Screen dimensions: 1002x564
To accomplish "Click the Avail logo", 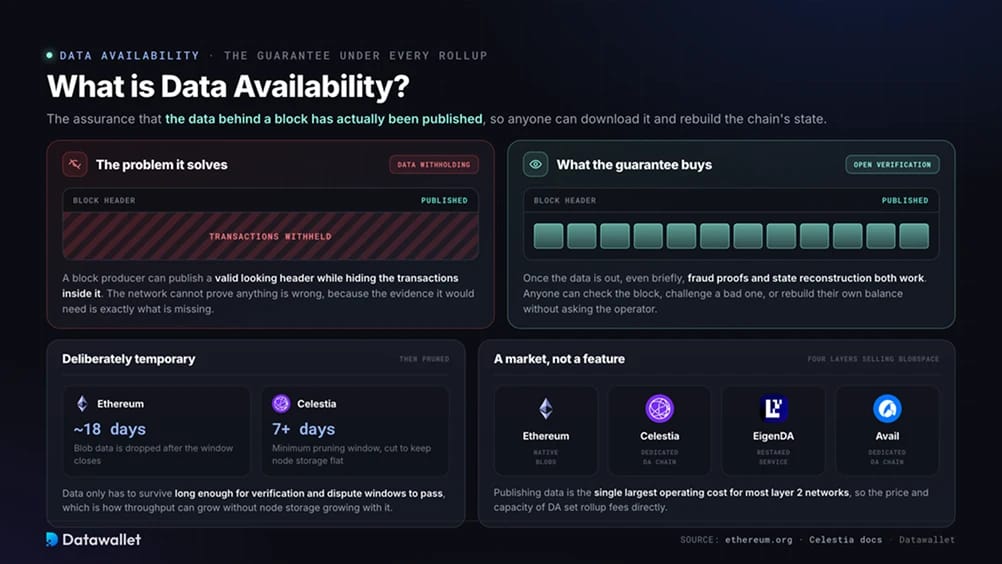I will point(887,409).
